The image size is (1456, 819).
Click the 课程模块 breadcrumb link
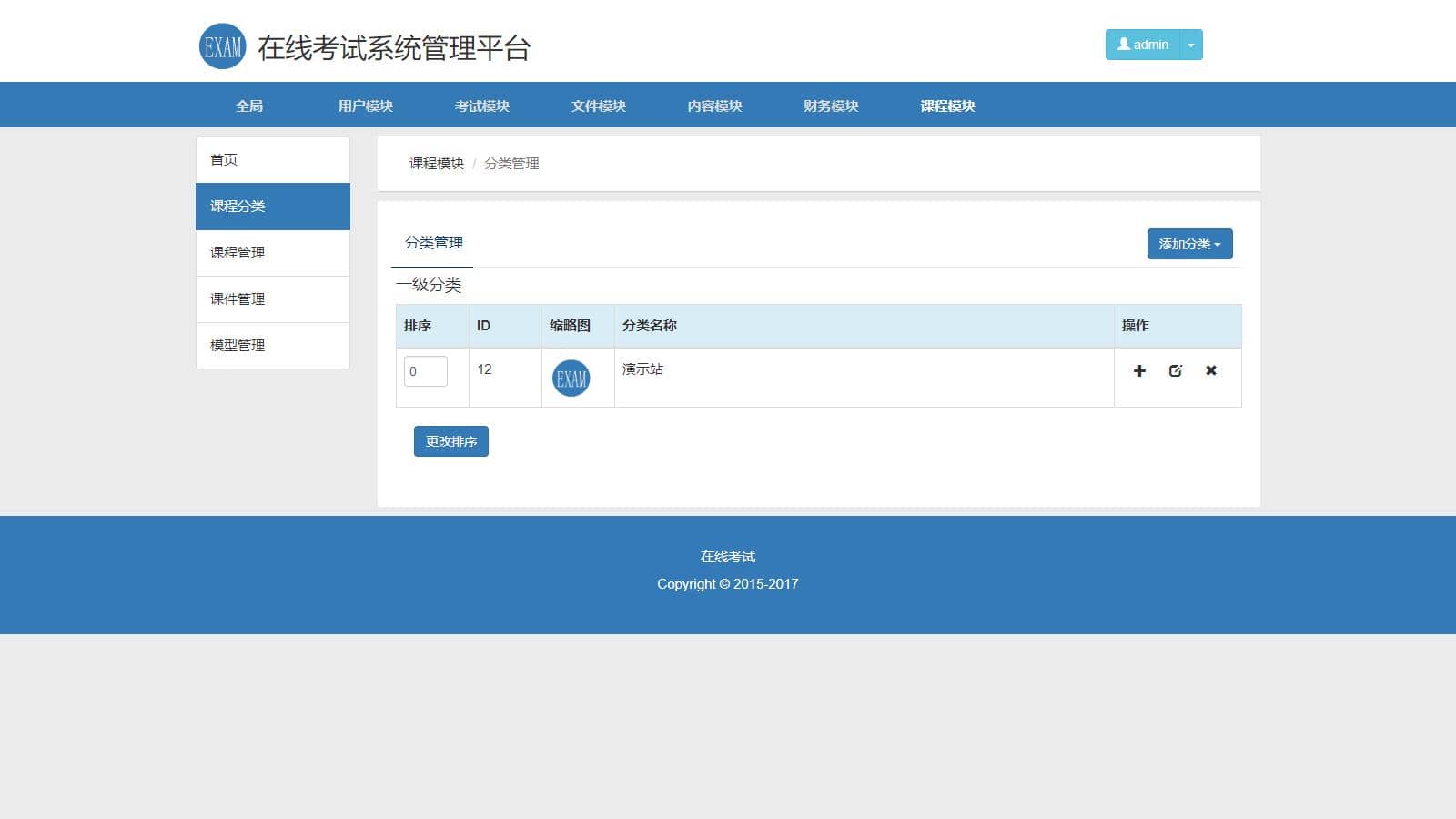436,164
